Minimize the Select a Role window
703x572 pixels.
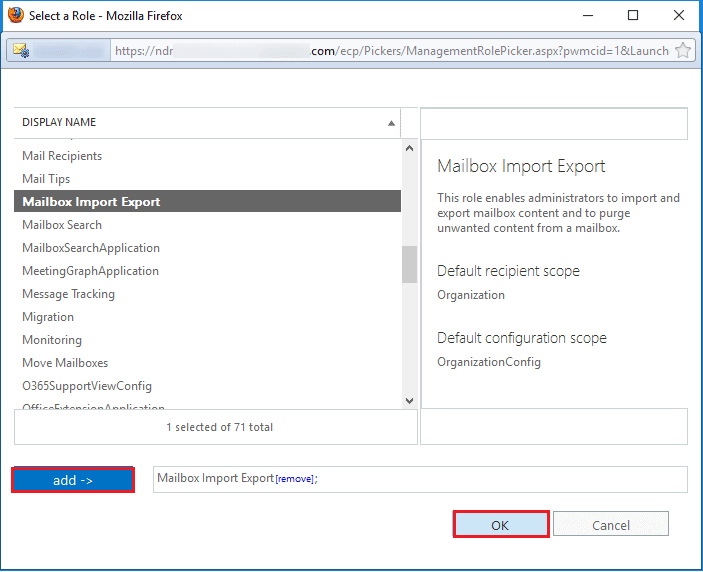coord(588,16)
